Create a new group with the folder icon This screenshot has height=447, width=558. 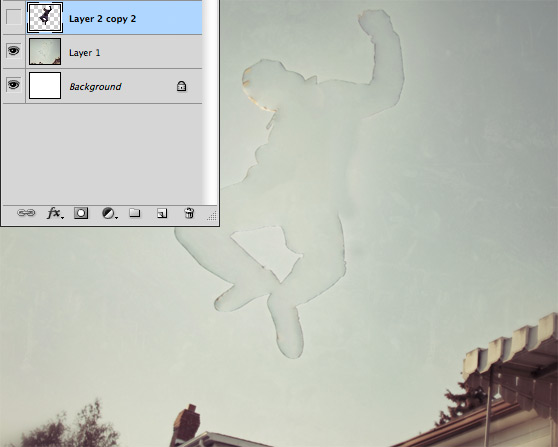(x=135, y=213)
